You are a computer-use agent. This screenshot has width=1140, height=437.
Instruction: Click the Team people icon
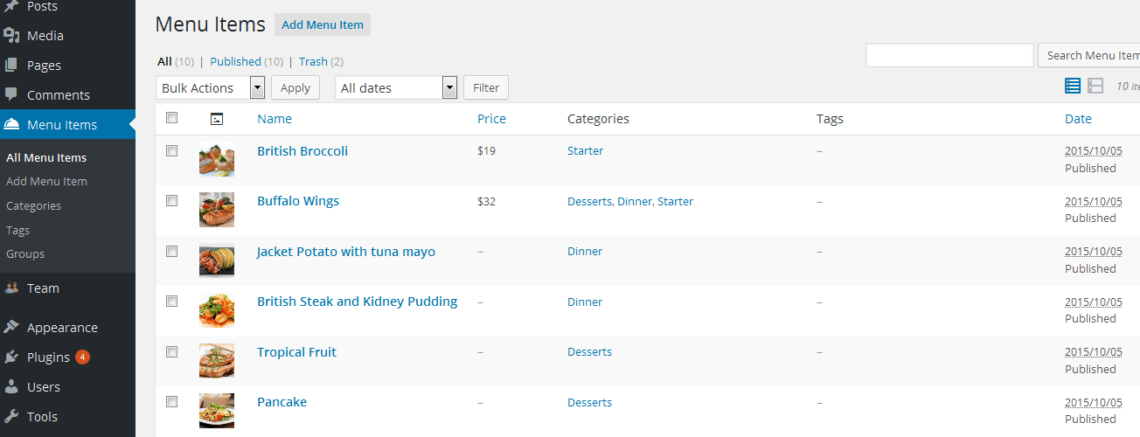point(11,288)
